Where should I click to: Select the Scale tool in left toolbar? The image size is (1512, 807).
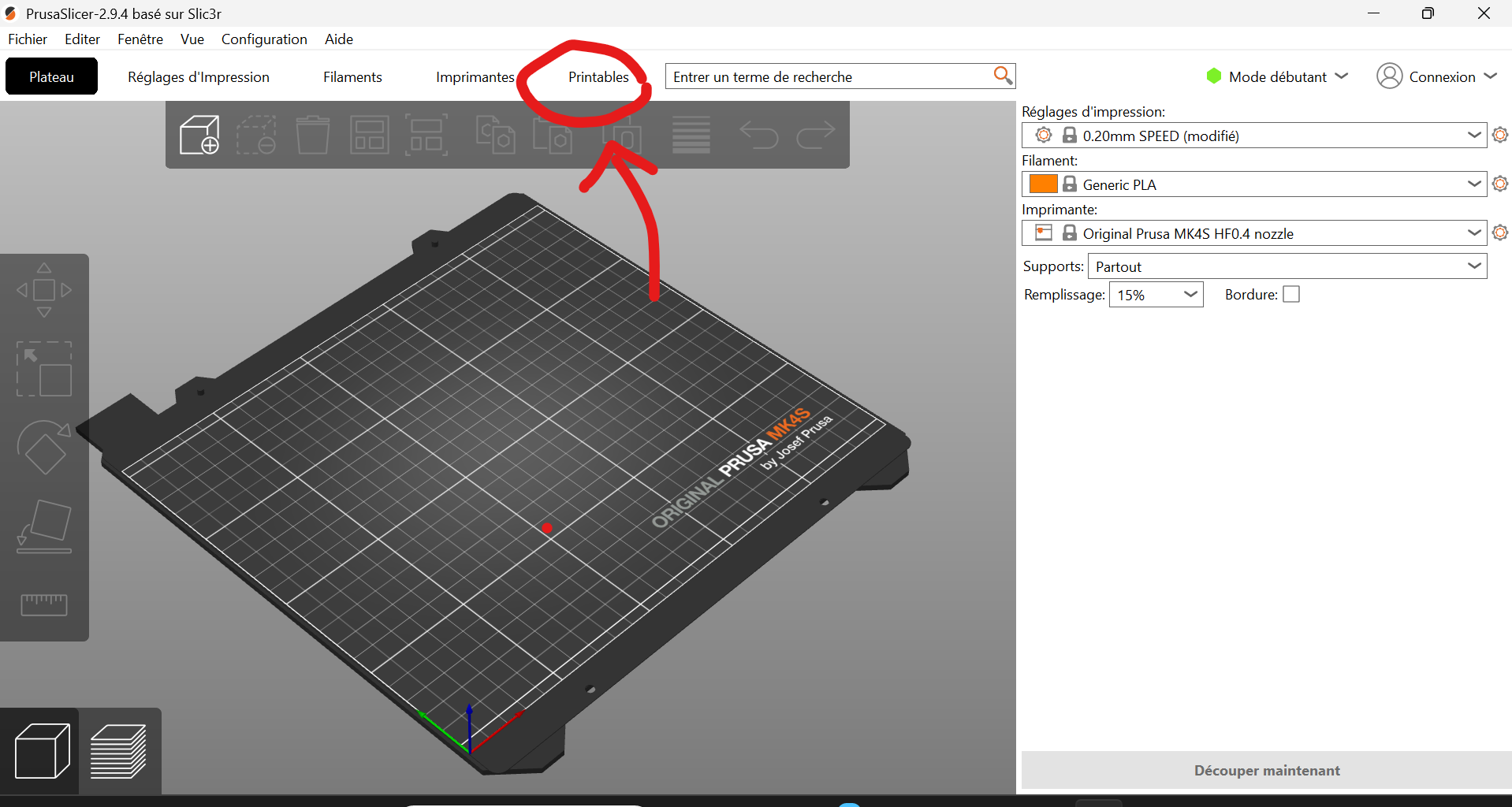tap(44, 369)
